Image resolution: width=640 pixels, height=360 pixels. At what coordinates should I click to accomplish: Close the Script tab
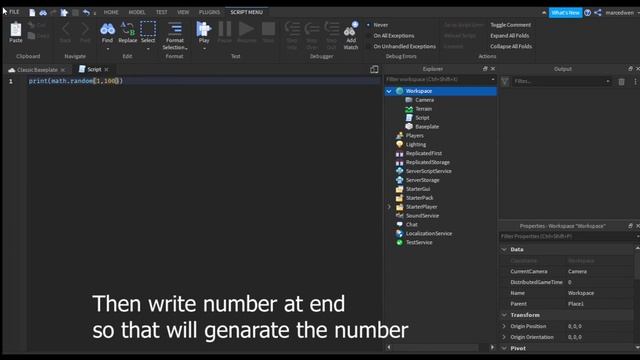pyautogui.click(x=107, y=70)
